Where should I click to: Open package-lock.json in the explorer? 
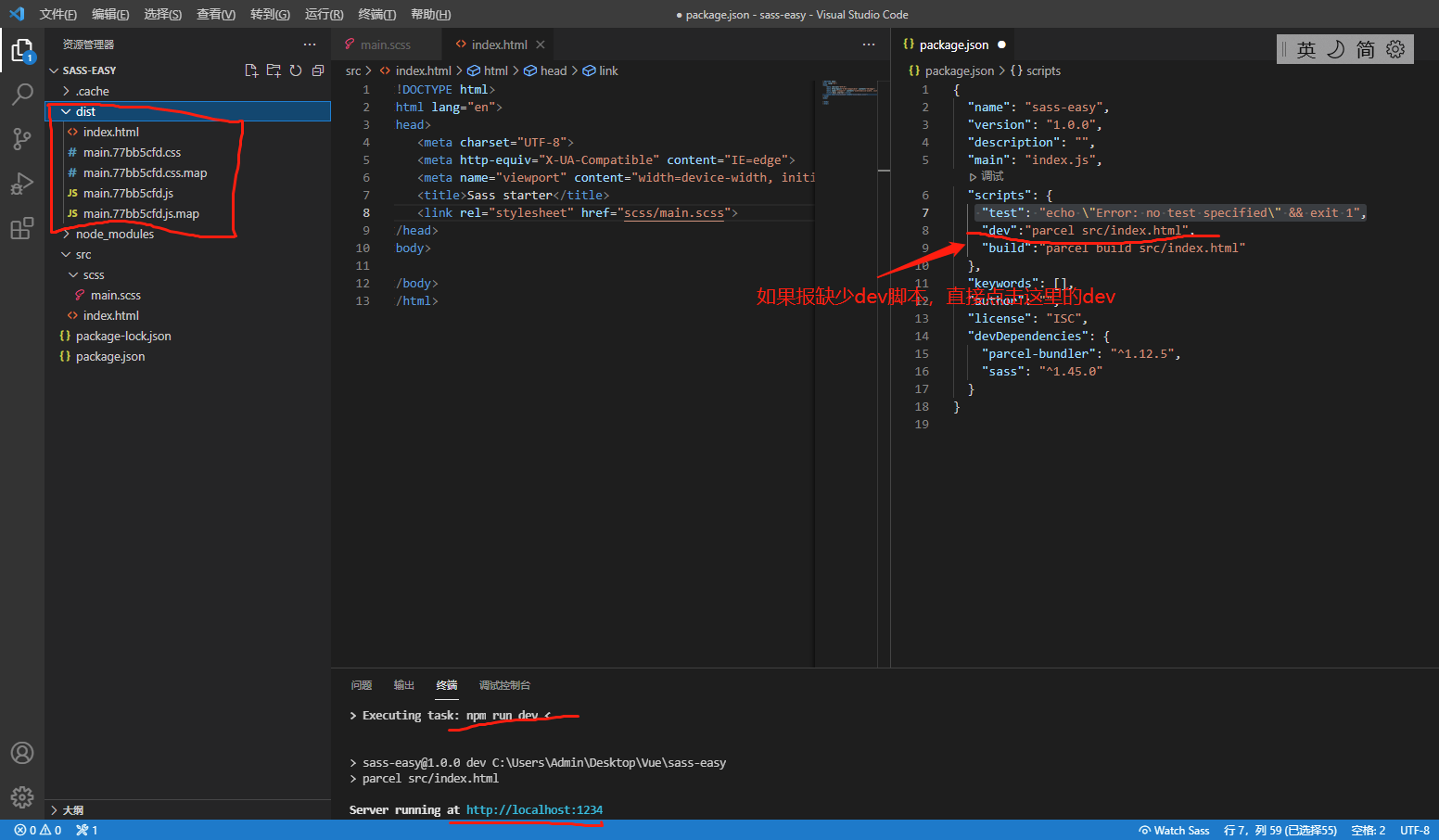click(x=123, y=336)
